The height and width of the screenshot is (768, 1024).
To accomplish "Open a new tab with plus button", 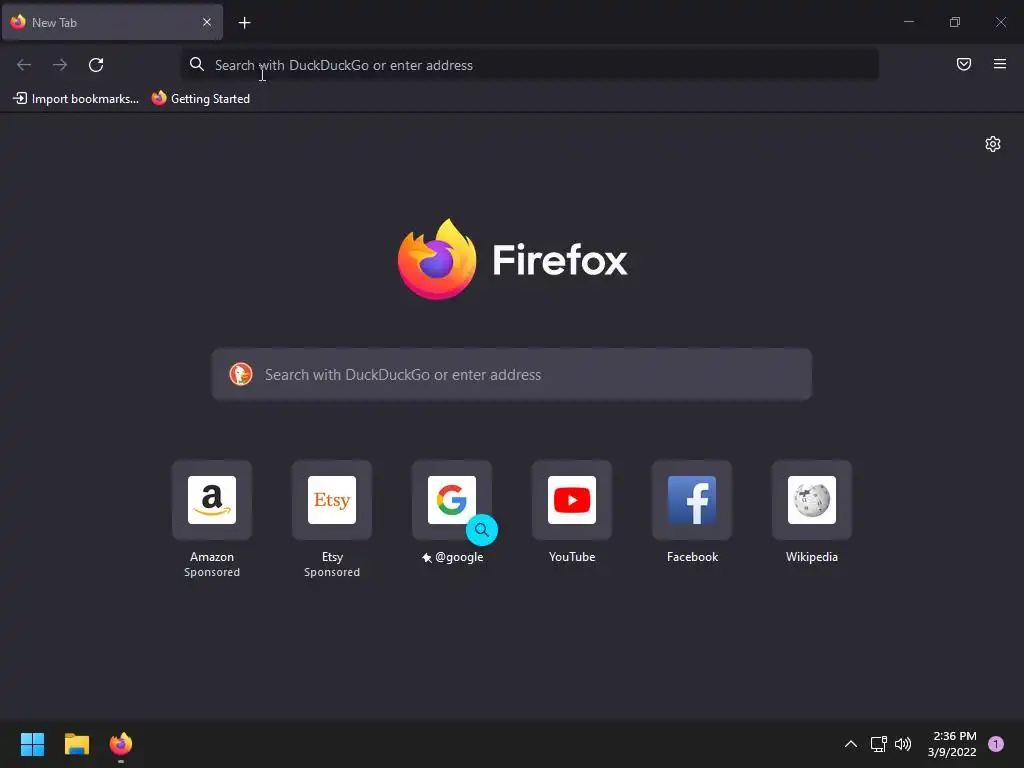I will (x=244, y=23).
